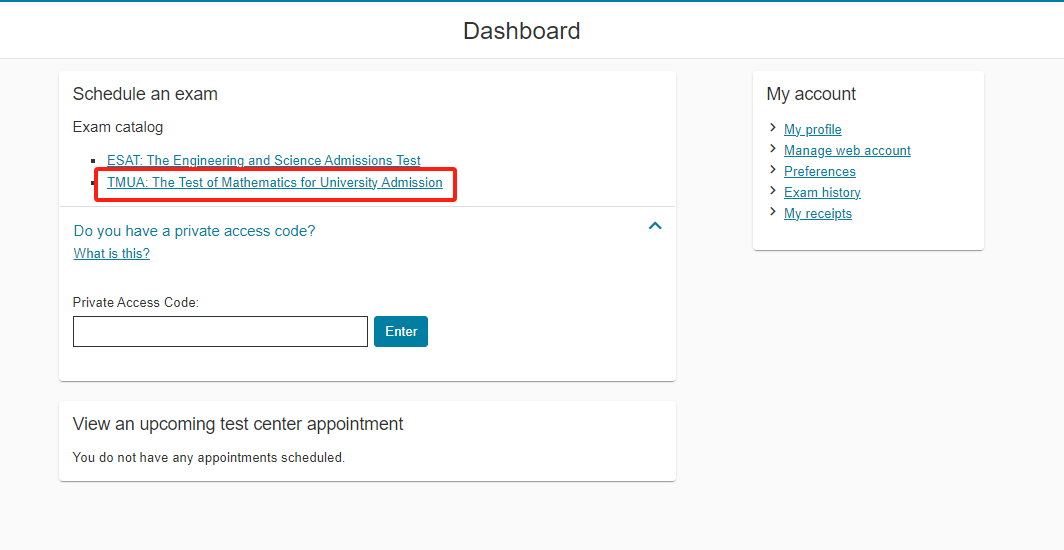Collapse the private access code section chevron

[655, 226]
